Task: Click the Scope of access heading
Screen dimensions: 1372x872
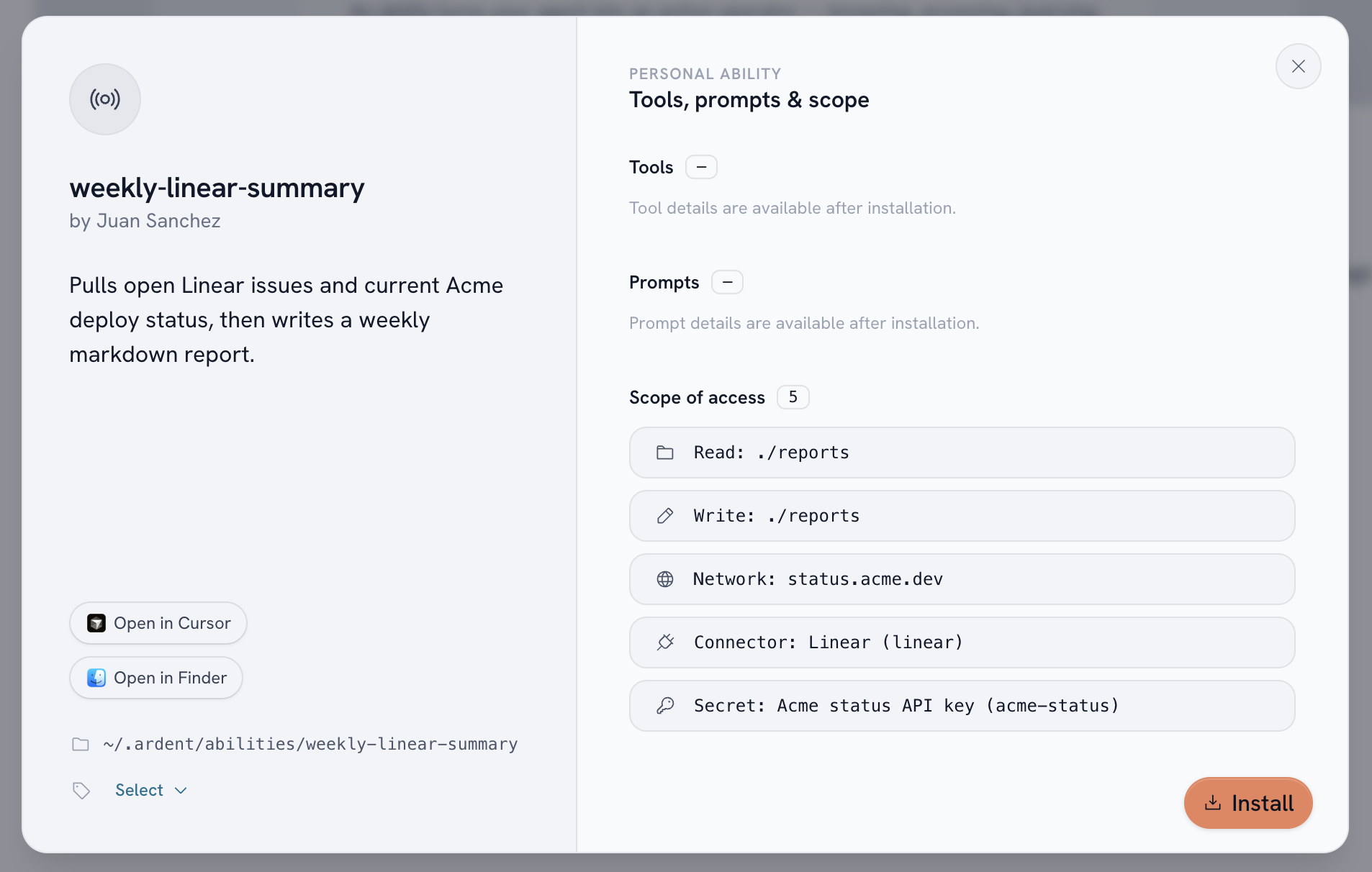Action: 697,397
